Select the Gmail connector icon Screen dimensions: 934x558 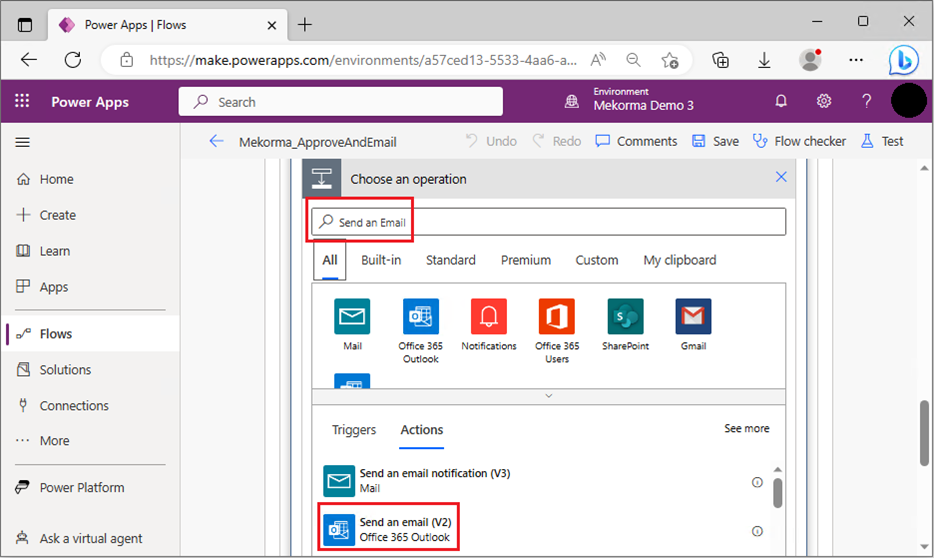tap(693, 316)
